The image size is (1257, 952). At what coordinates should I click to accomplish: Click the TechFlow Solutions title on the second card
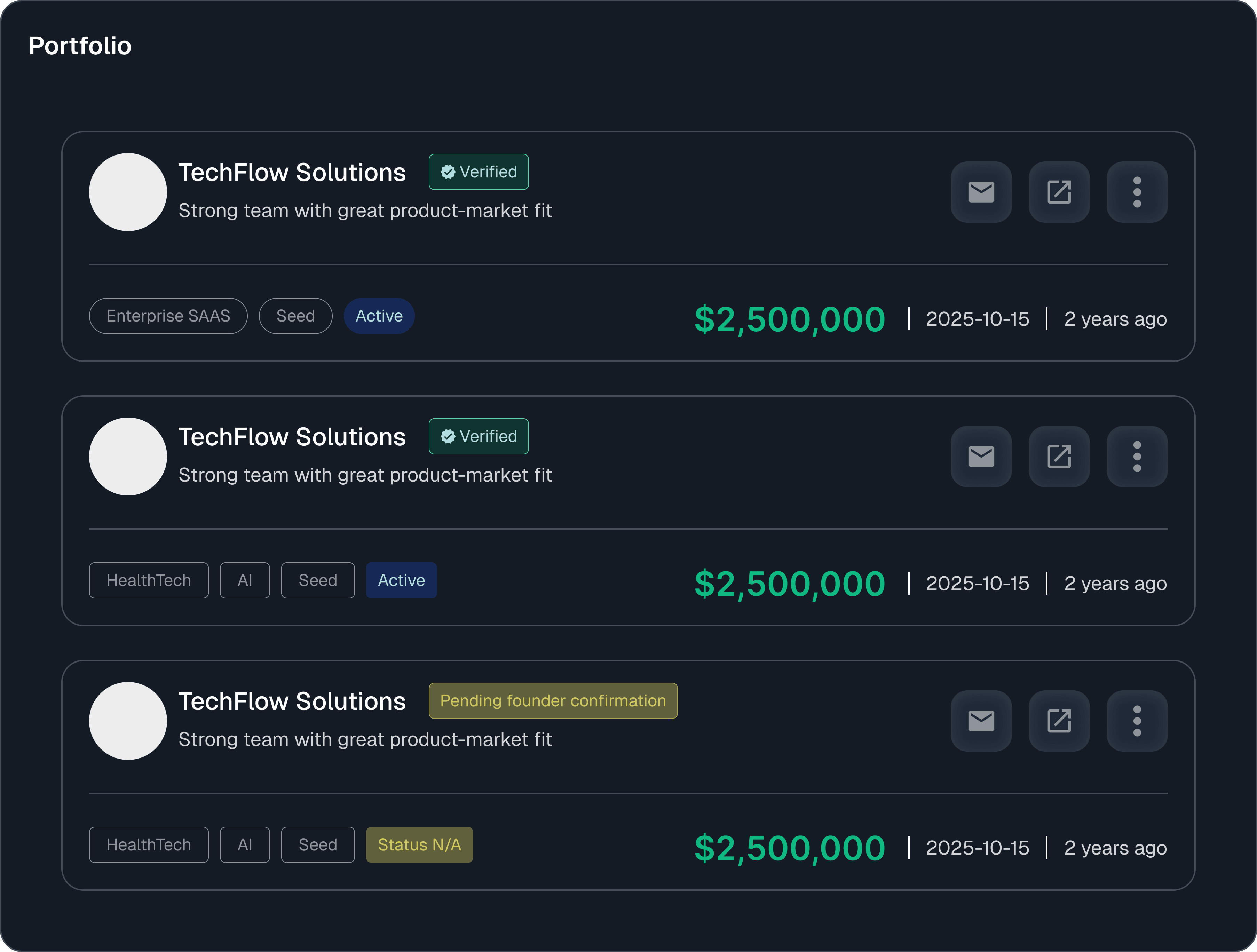point(292,437)
